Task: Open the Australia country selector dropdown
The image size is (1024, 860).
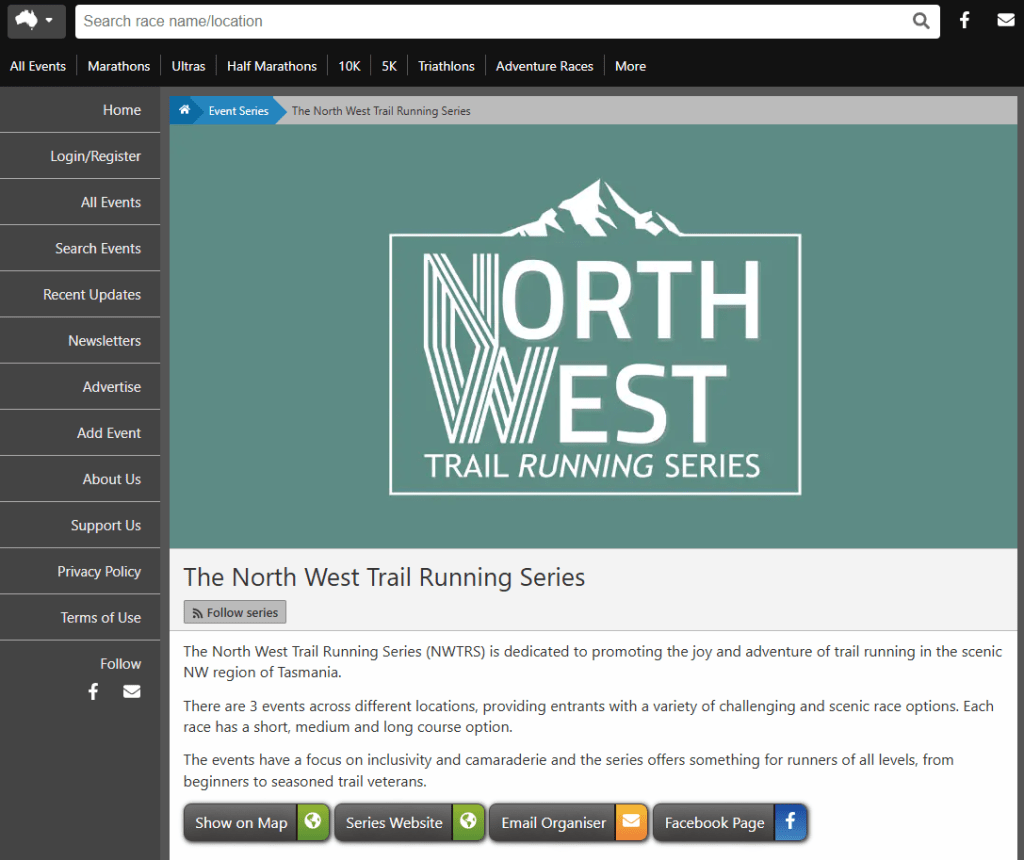Action: point(36,21)
